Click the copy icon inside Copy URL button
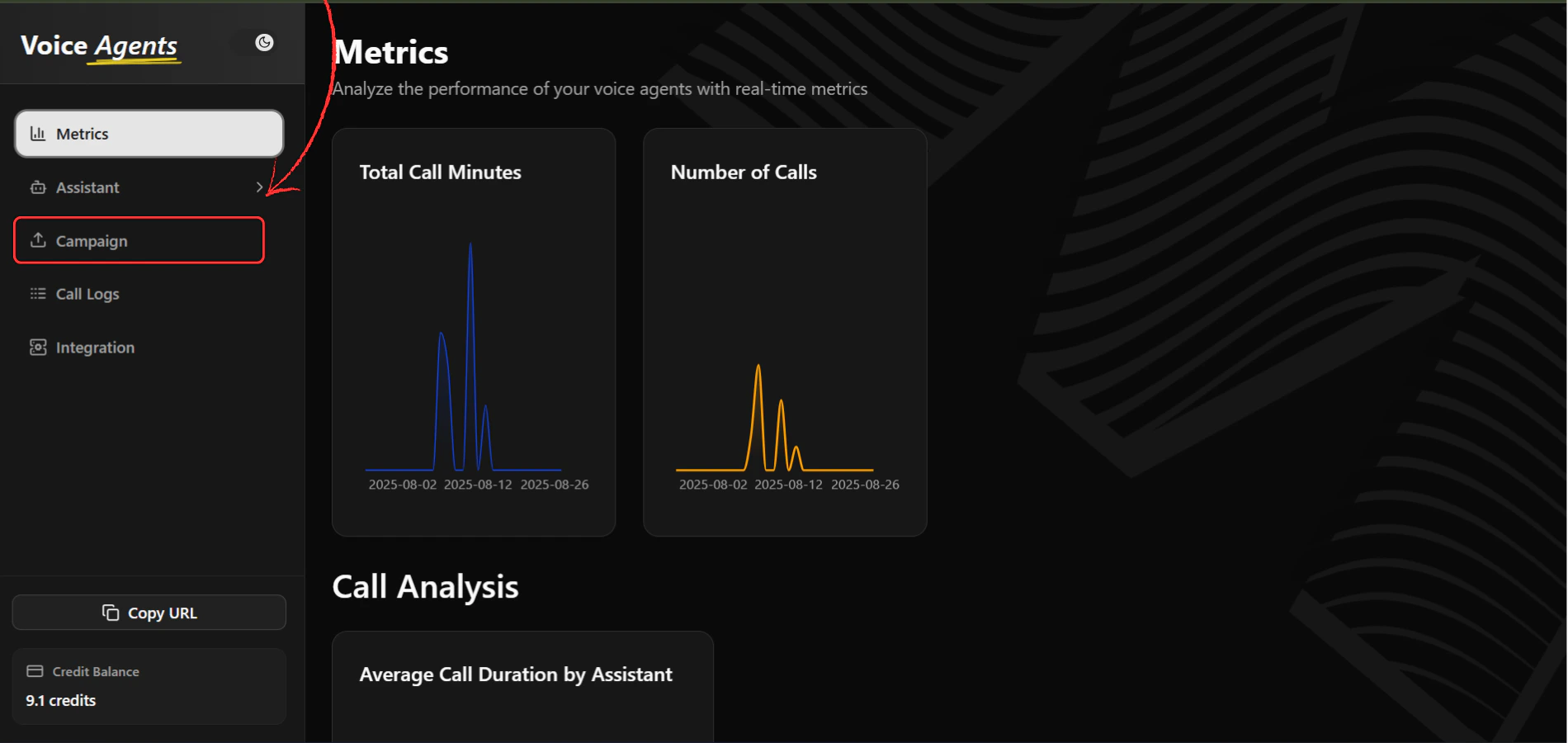Viewport: 1568px width, 743px height. pyautogui.click(x=111, y=613)
